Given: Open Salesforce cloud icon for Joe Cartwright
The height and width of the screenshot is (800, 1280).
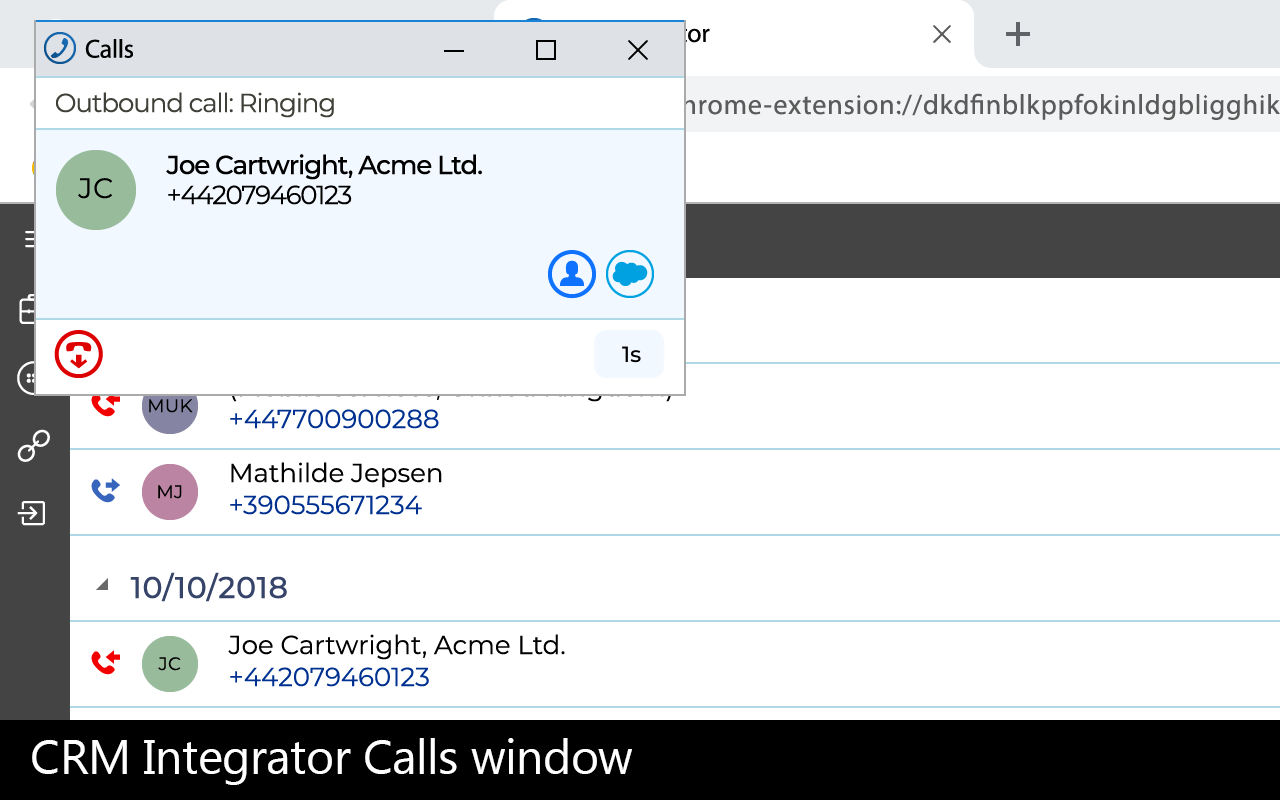Looking at the screenshot, I should pos(630,274).
